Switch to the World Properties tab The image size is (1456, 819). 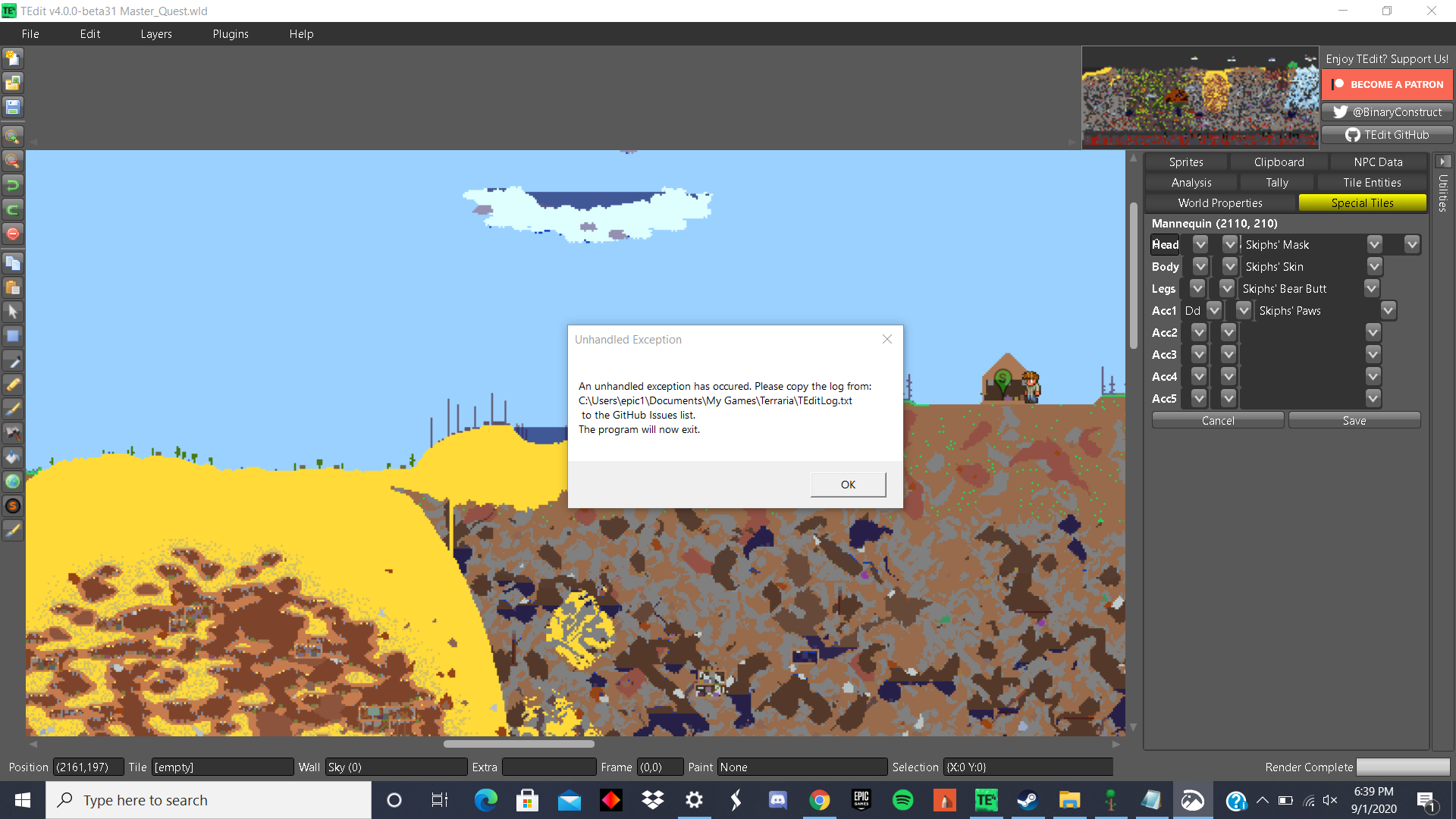pyautogui.click(x=1219, y=202)
